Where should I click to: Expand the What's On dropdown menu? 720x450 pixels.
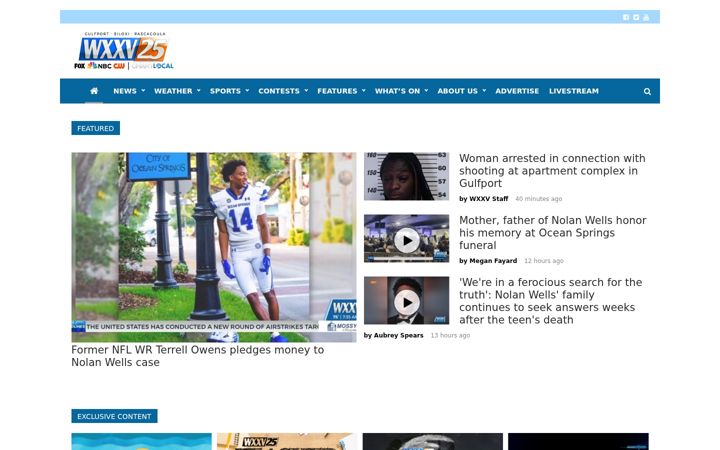click(401, 91)
